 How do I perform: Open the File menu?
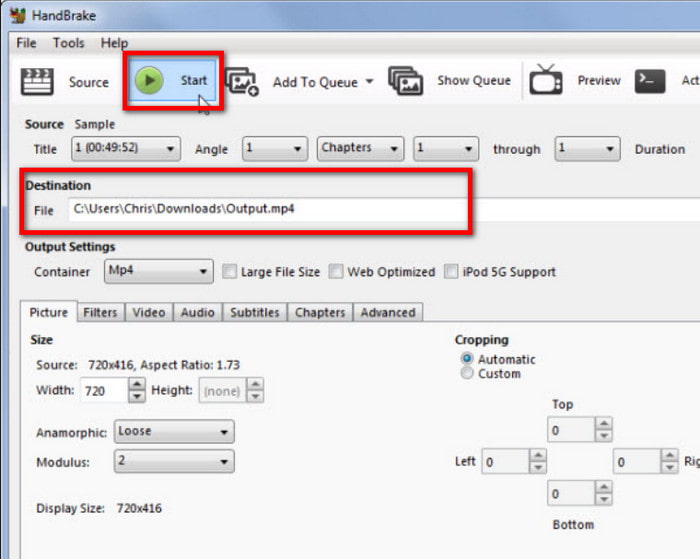[x=26, y=43]
